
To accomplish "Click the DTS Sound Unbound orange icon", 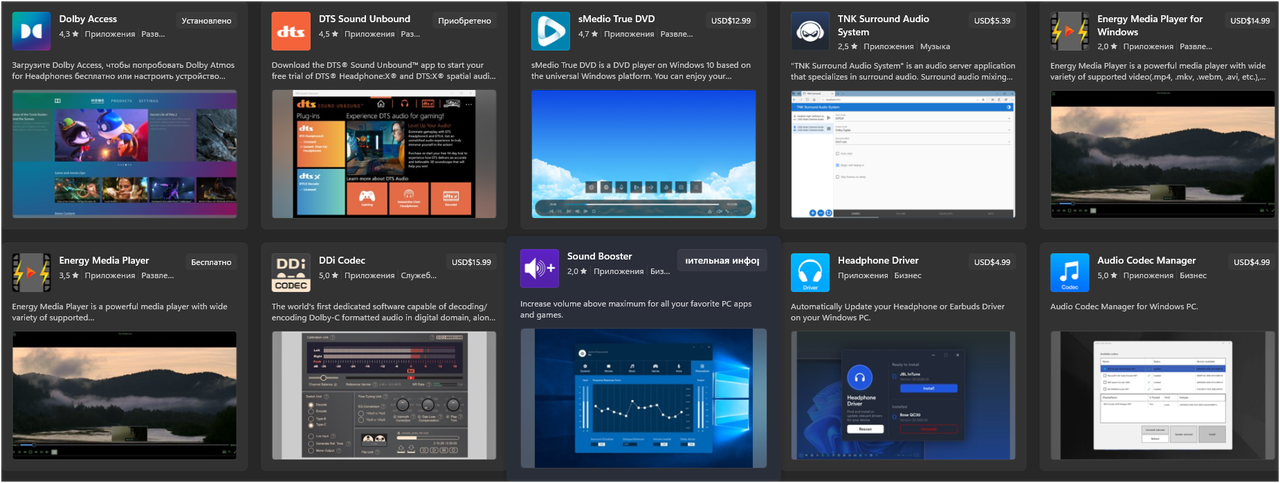I will pos(291,31).
